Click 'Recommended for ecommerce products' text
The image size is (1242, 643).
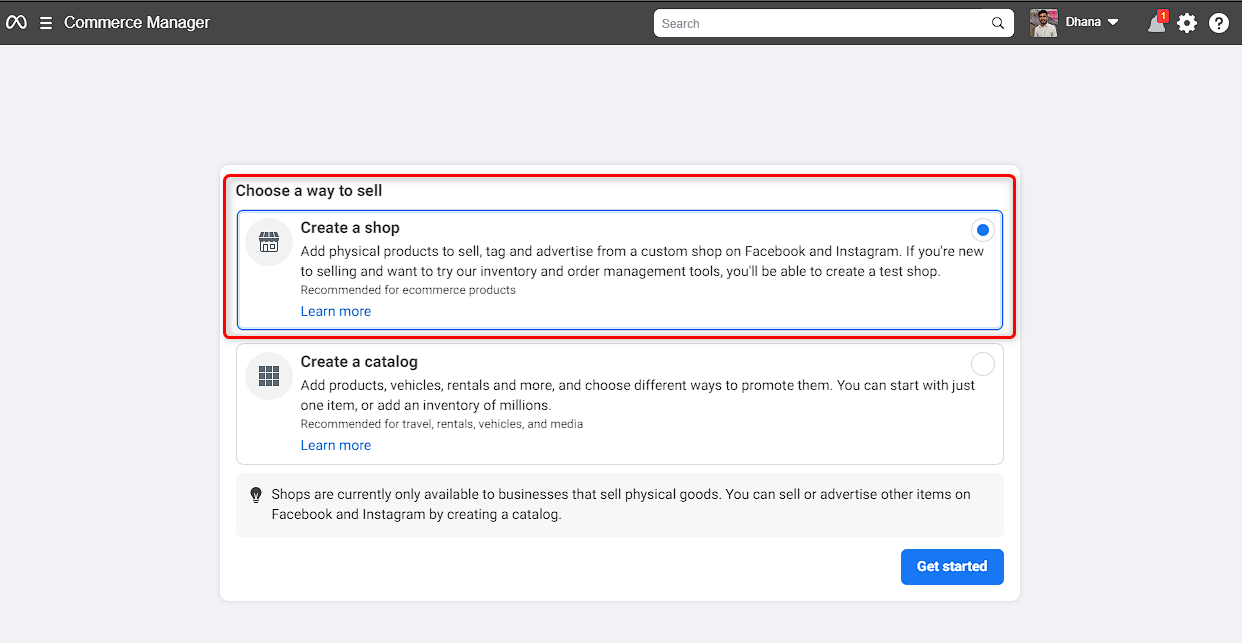tap(408, 290)
